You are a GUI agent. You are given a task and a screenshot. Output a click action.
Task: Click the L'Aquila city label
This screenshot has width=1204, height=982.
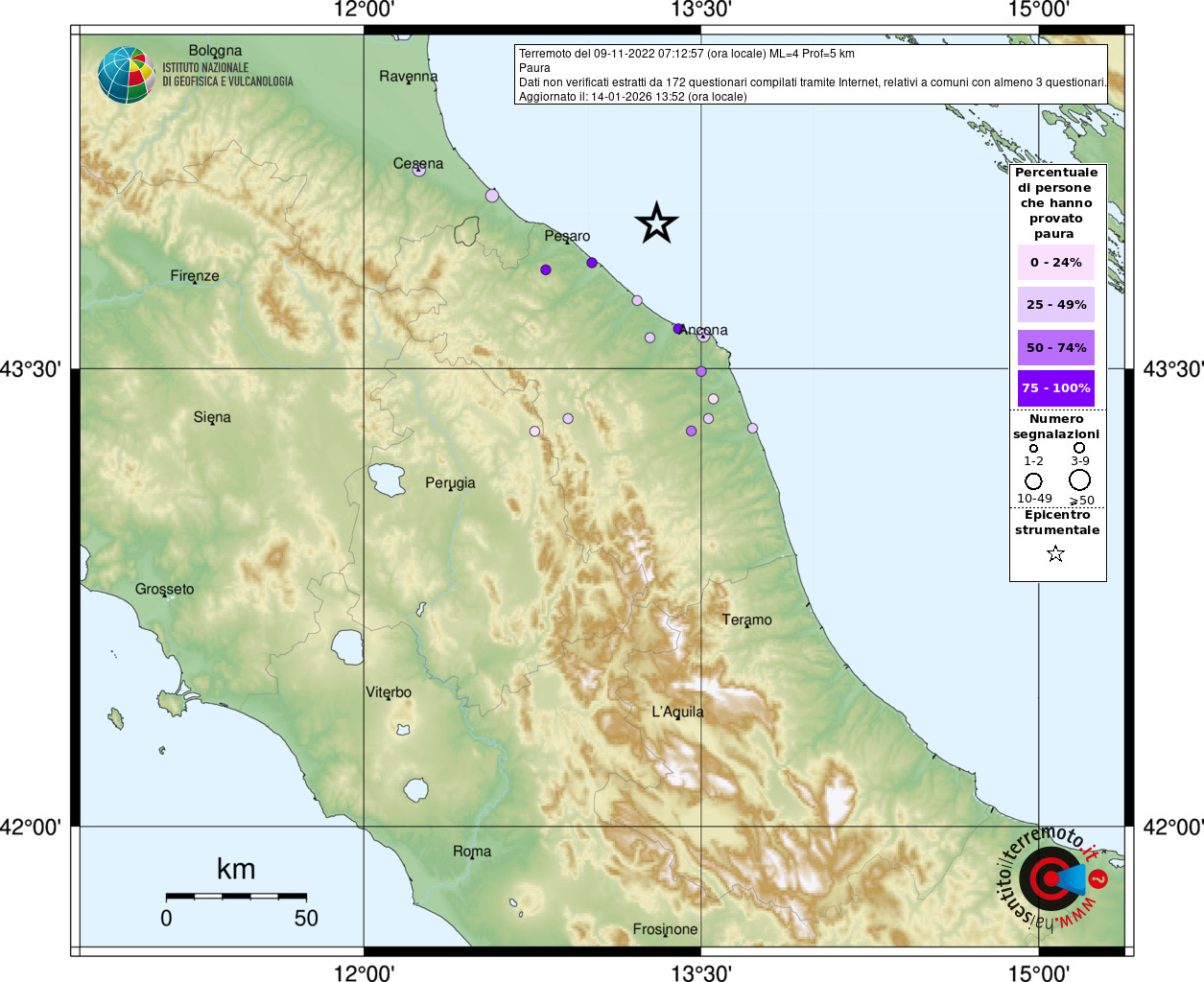coord(677,712)
